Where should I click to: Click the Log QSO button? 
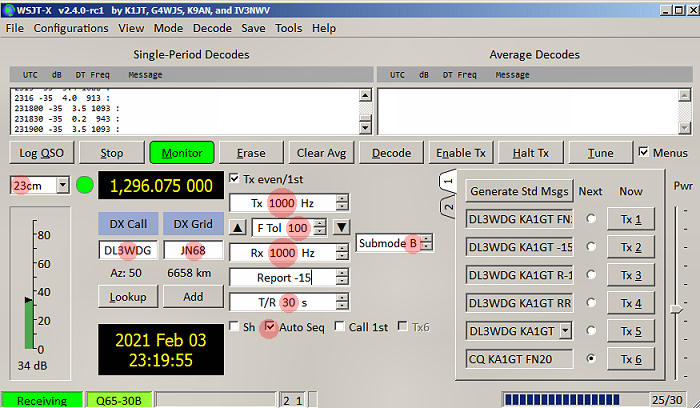point(42,153)
